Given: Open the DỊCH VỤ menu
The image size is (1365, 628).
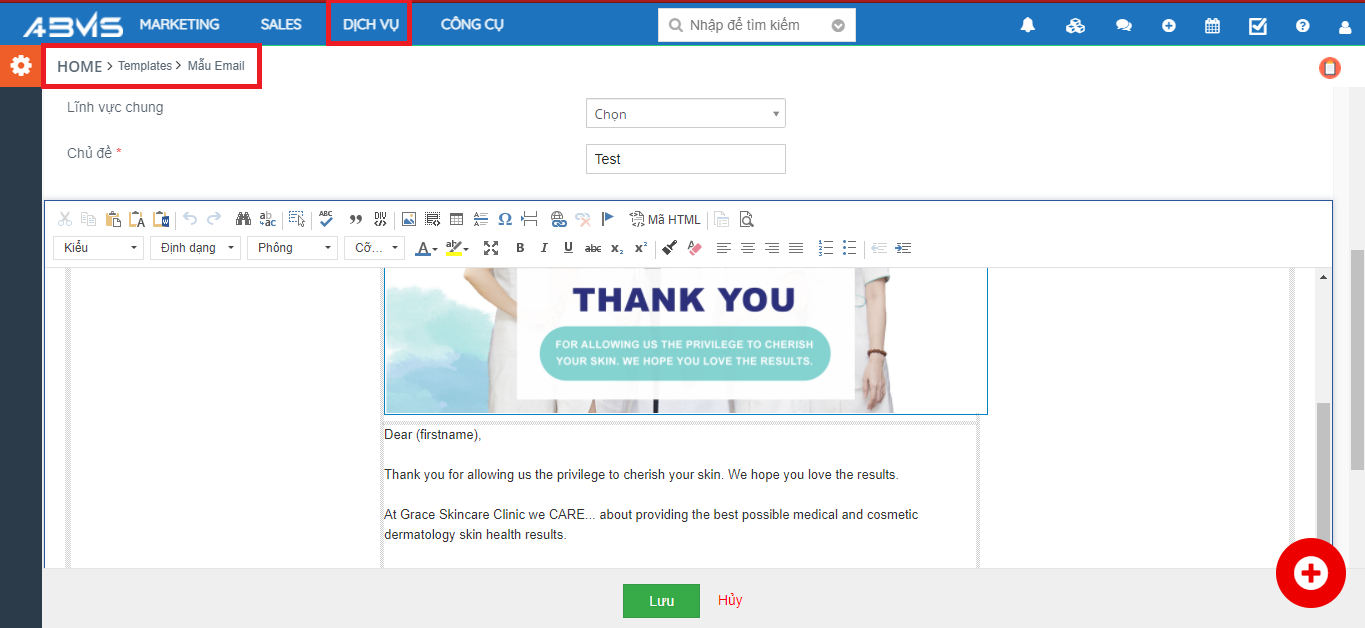Looking at the screenshot, I should (x=370, y=24).
